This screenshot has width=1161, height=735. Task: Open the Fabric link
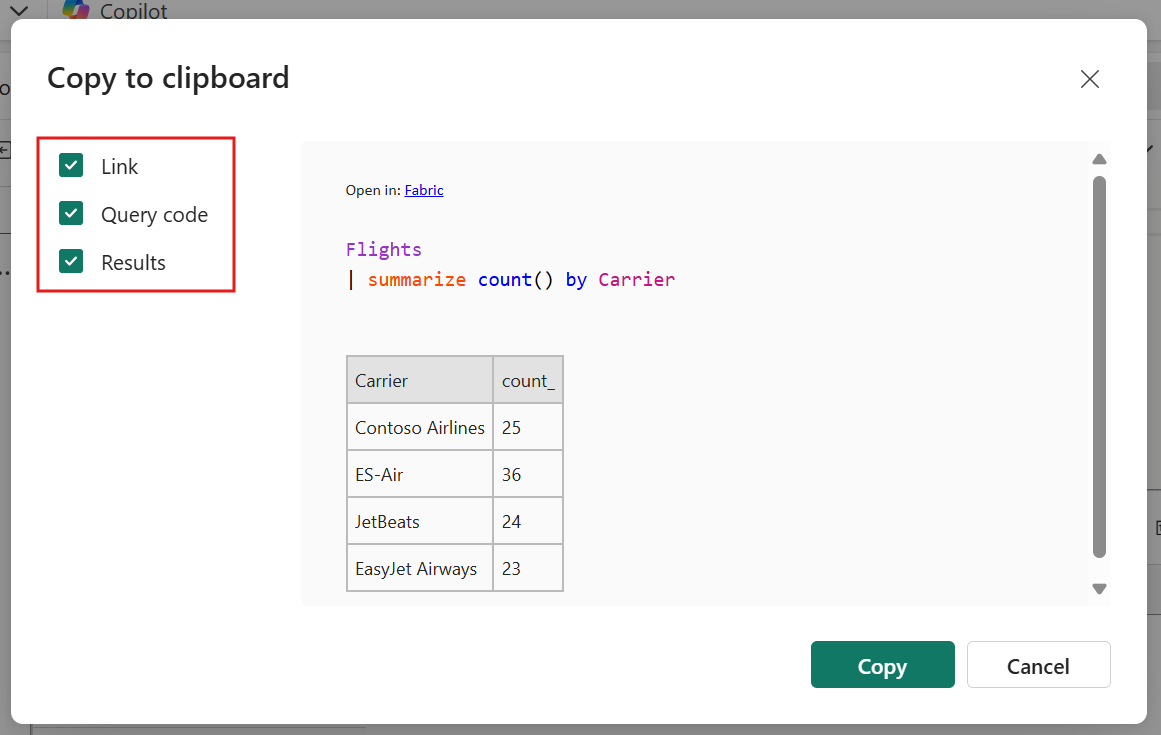tap(423, 190)
